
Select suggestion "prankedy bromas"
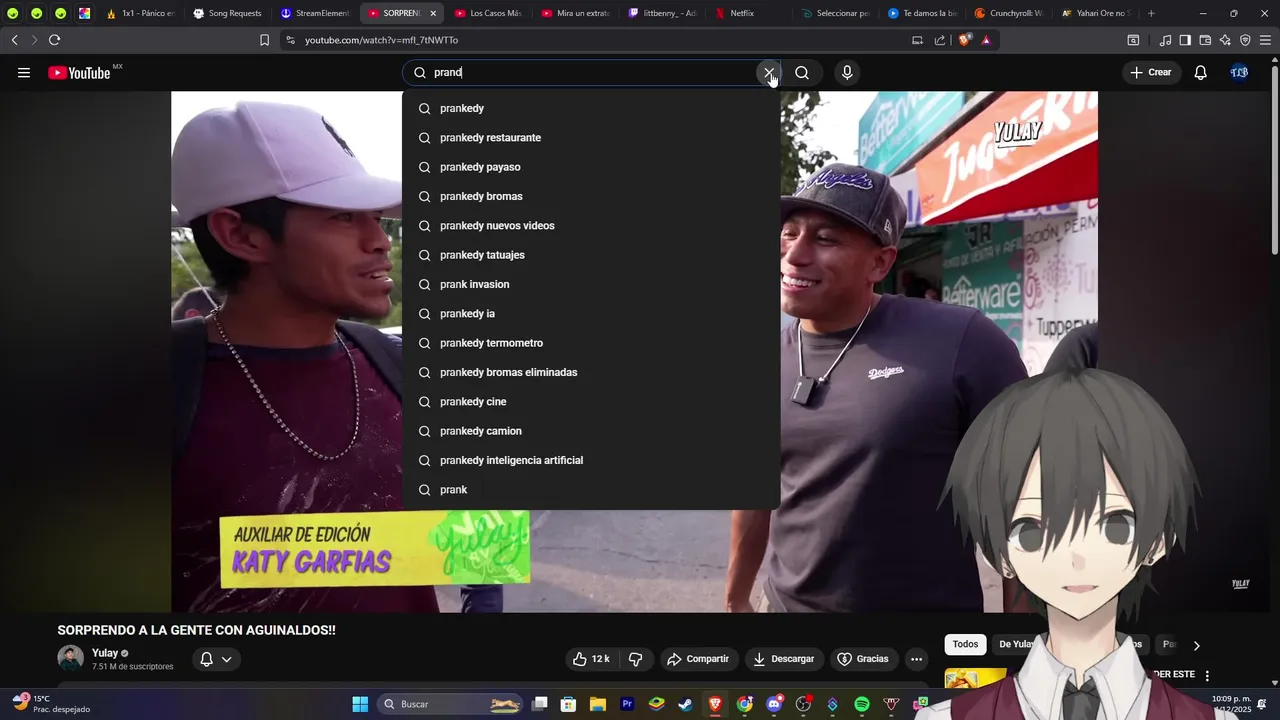tap(591, 196)
